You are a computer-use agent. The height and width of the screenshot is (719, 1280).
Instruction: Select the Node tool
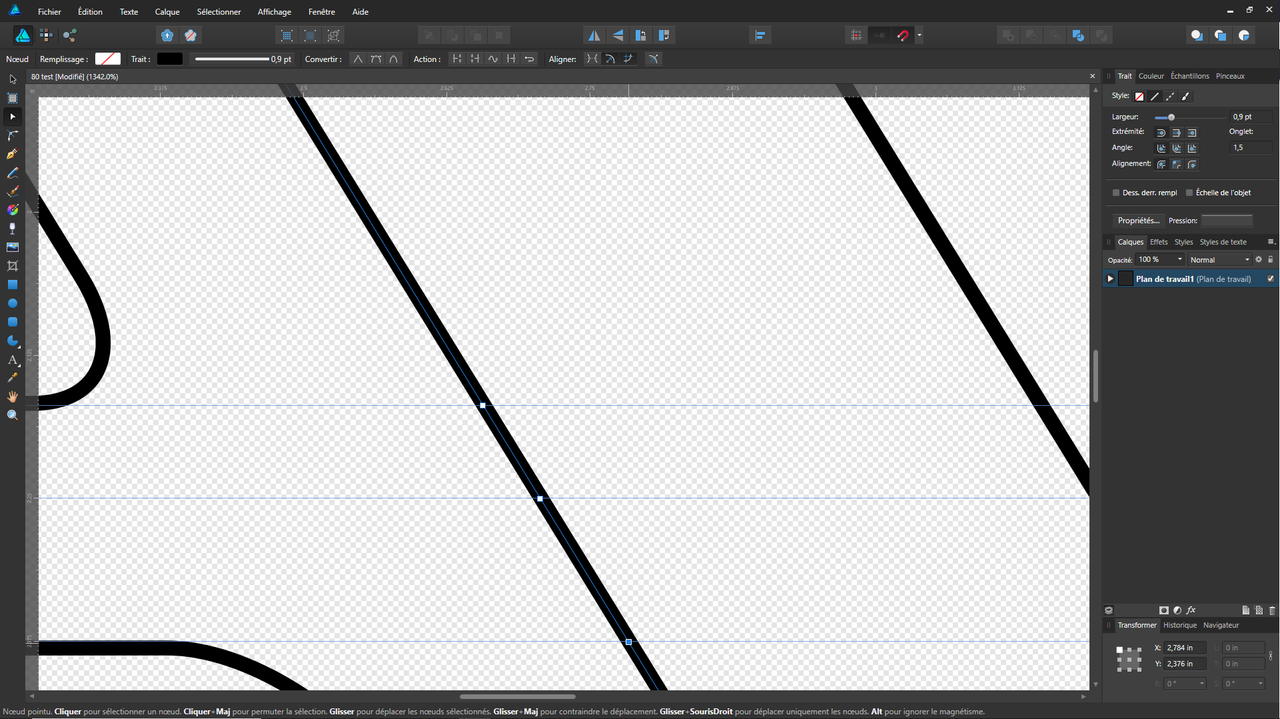(x=13, y=116)
